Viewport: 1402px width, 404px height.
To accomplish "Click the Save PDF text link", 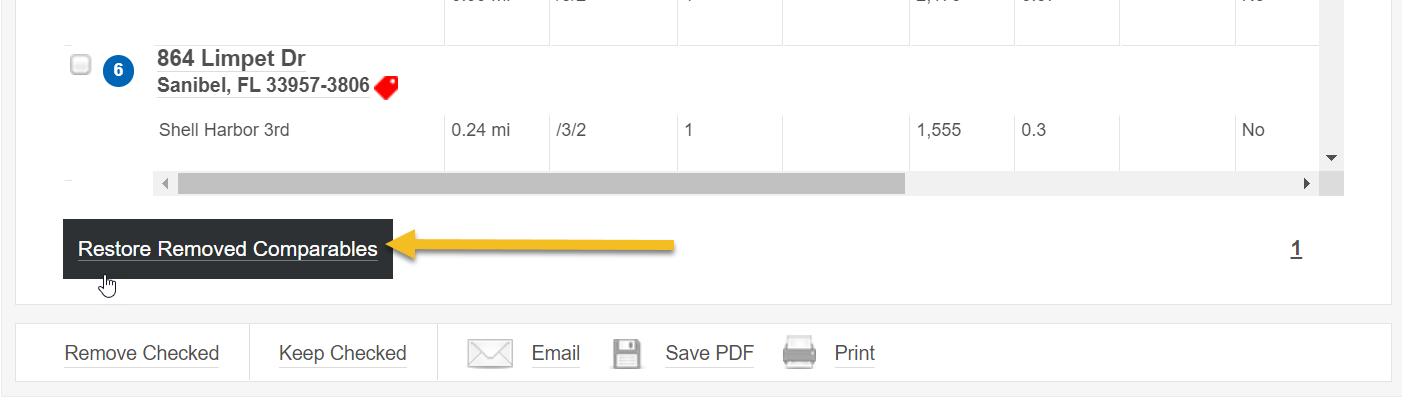I will click(709, 353).
